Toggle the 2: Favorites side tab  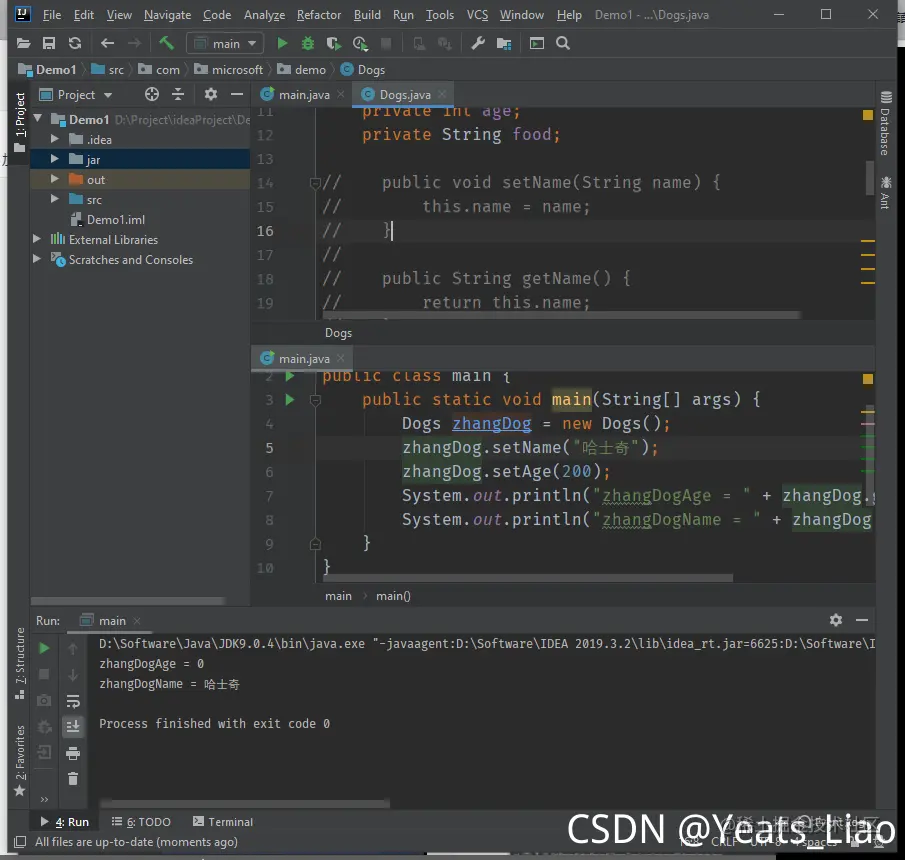[20, 760]
